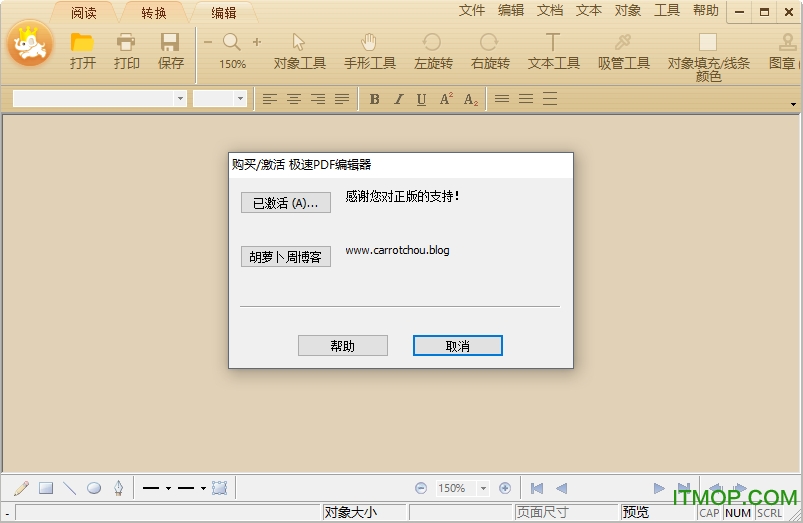Open the 帮助 menu in menu bar
Image resolution: width=803 pixels, height=523 pixels.
coord(706,10)
